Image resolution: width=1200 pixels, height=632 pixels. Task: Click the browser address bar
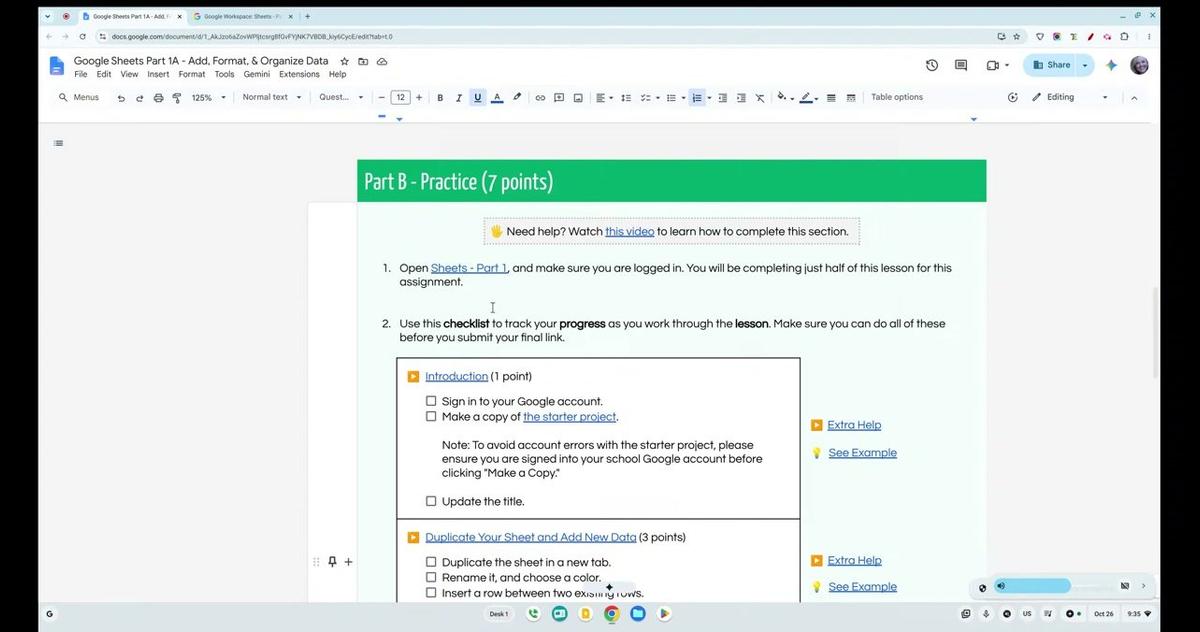pyautogui.click(x=540, y=37)
